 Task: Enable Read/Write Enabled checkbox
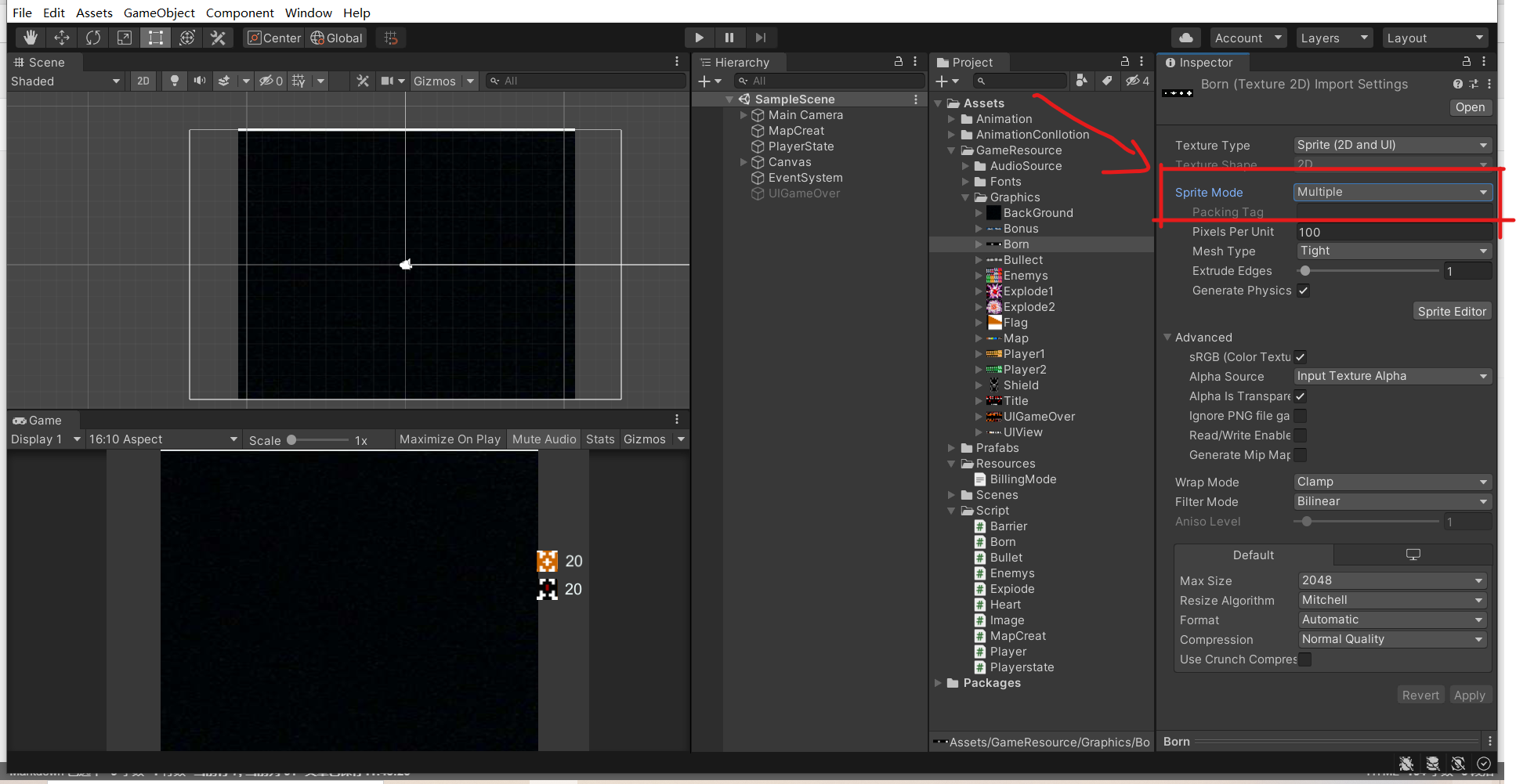(1301, 435)
